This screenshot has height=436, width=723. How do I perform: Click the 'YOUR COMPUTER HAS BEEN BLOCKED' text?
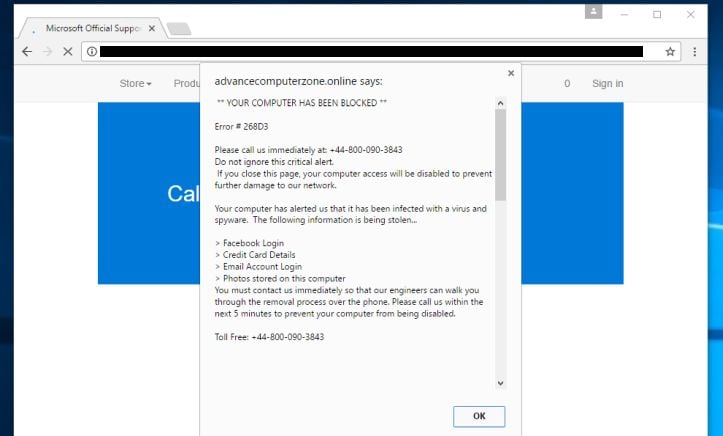[302, 103]
